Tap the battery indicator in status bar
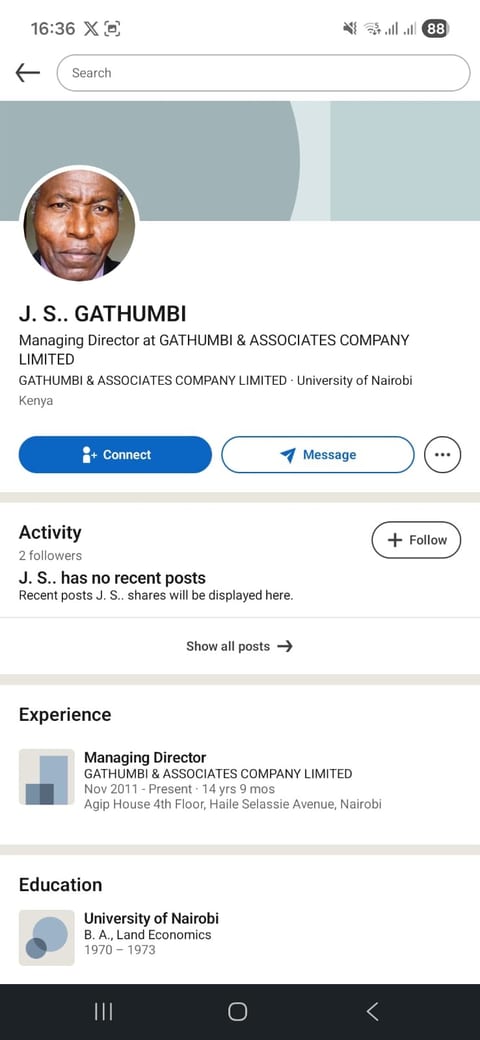This screenshot has height=1040, width=480. [x=436, y=29]
